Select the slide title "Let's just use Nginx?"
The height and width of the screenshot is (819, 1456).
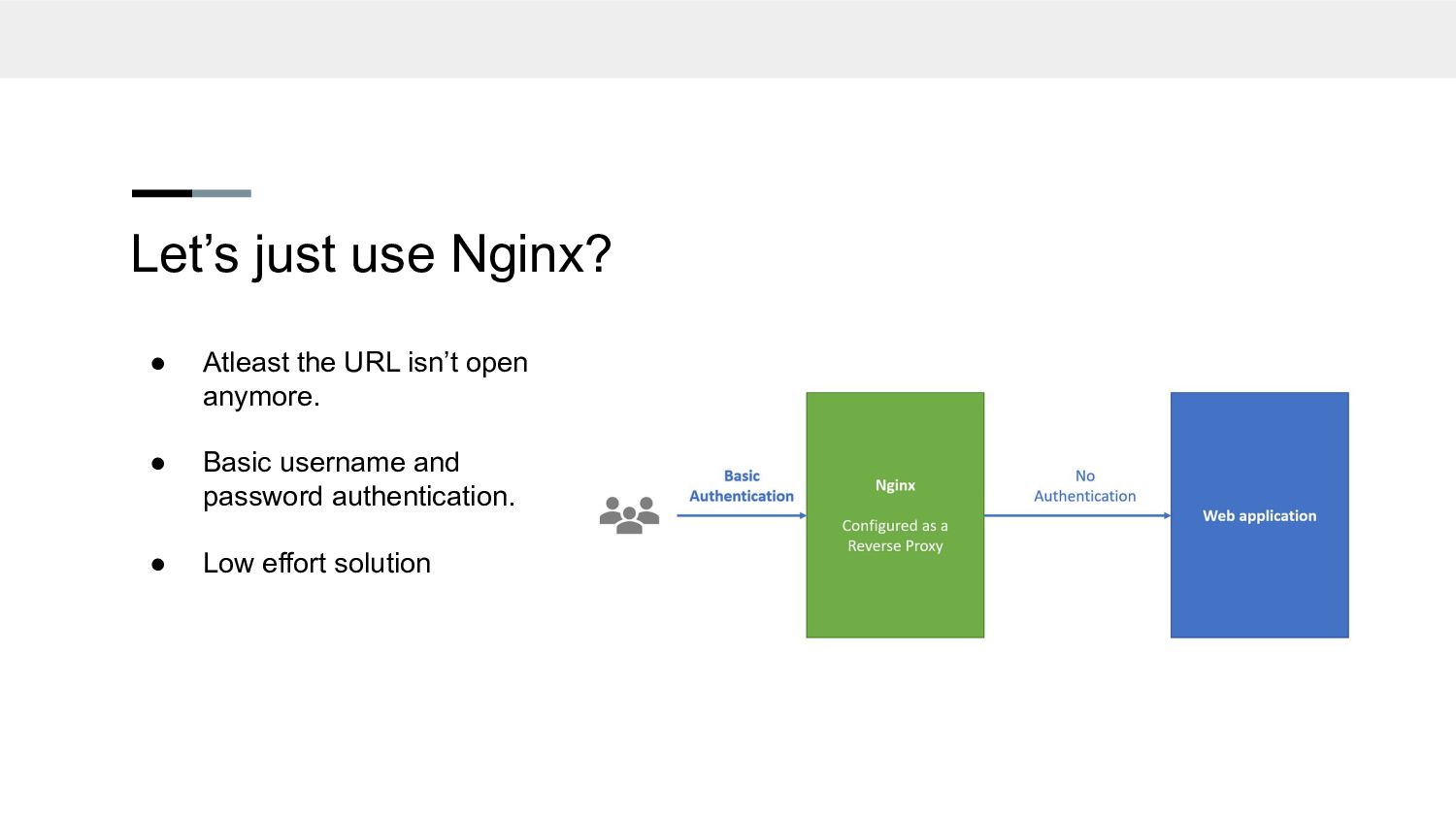371,254
